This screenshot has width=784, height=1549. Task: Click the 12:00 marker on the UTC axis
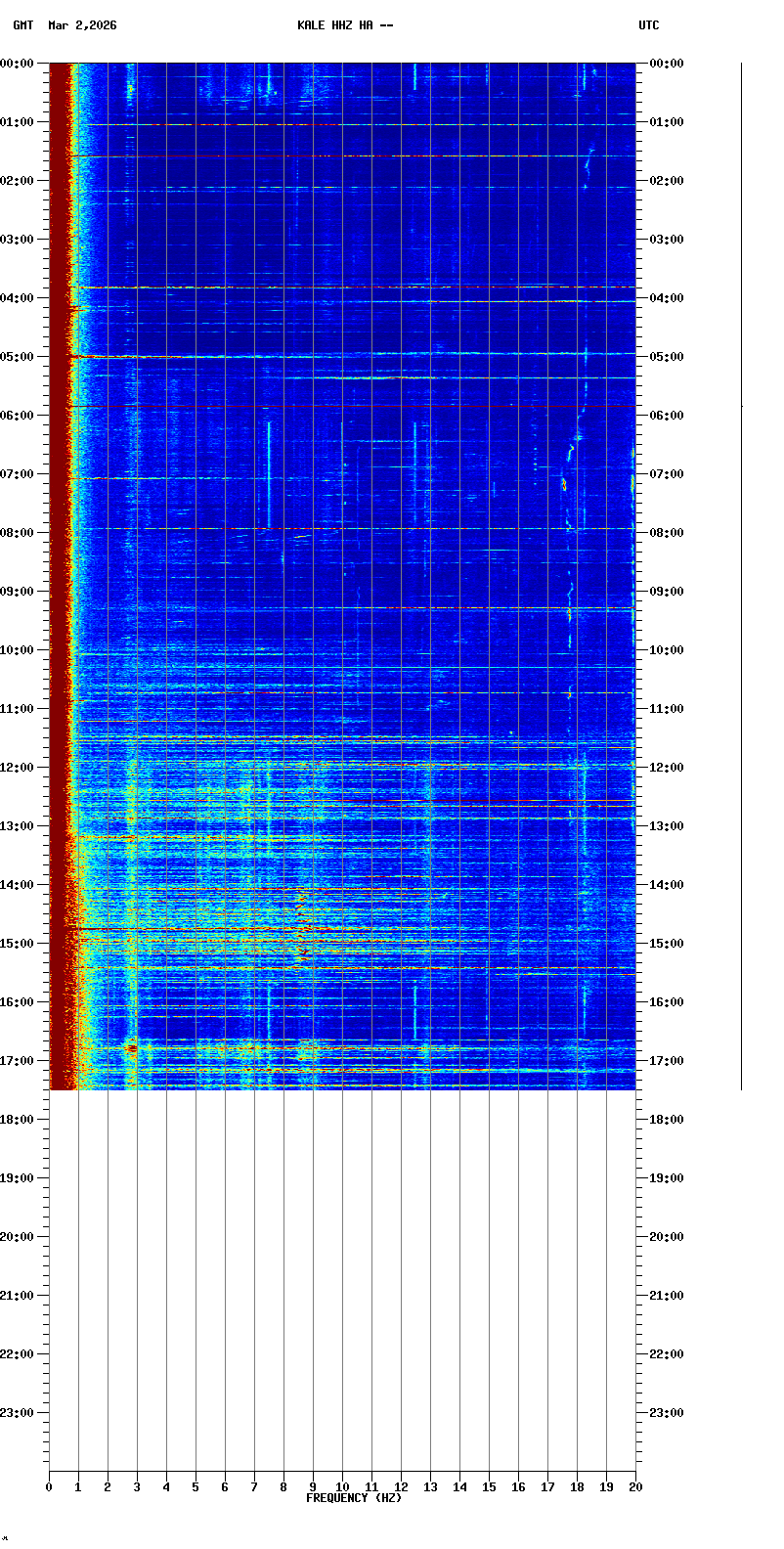[666, 768]
